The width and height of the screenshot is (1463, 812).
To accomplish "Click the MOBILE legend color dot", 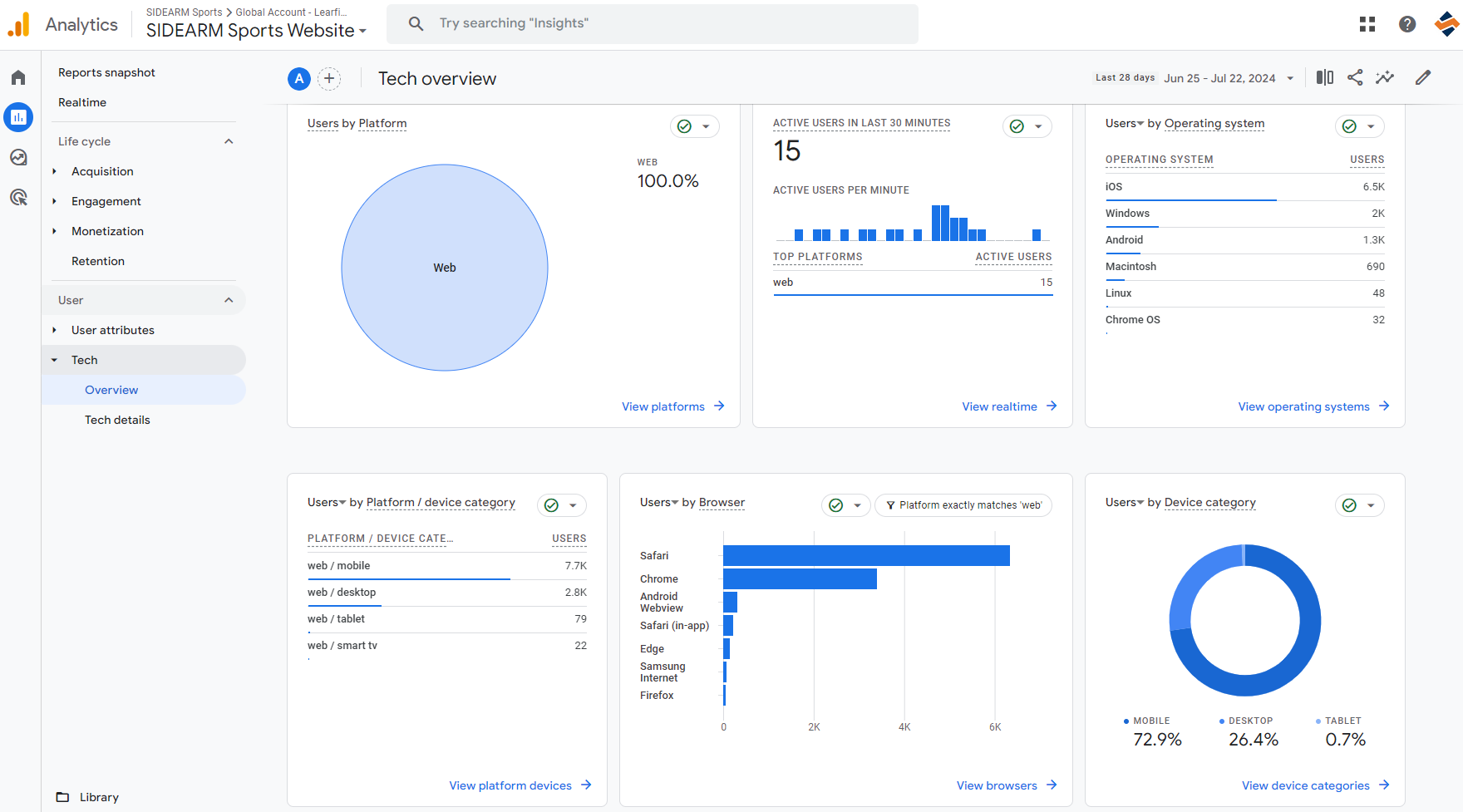I will tap(1126, 721).
